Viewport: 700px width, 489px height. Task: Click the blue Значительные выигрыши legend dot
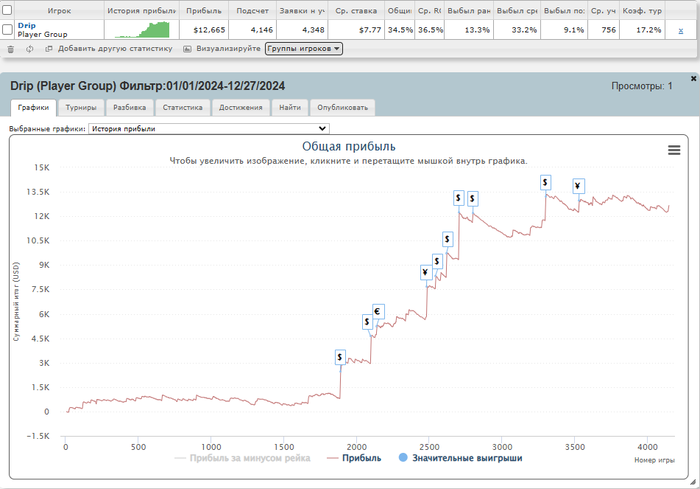pos(403,458)
